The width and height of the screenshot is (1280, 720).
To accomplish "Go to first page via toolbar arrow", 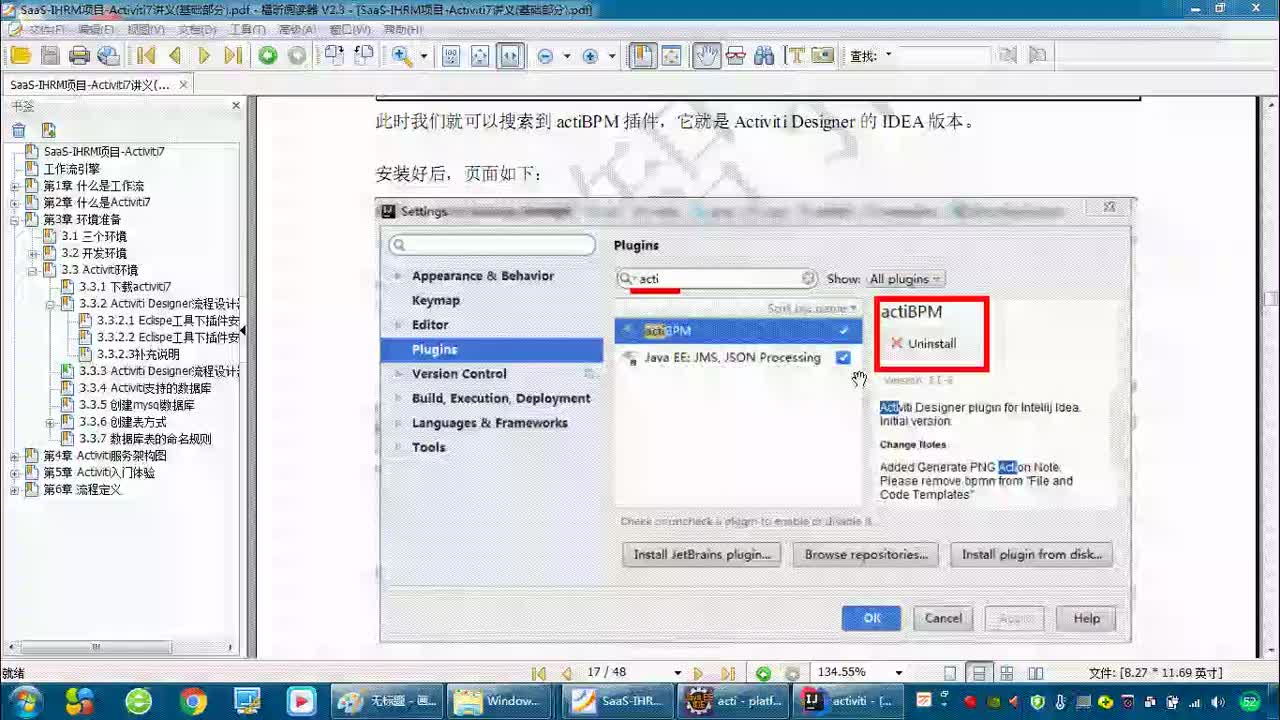I will [146, 56].
